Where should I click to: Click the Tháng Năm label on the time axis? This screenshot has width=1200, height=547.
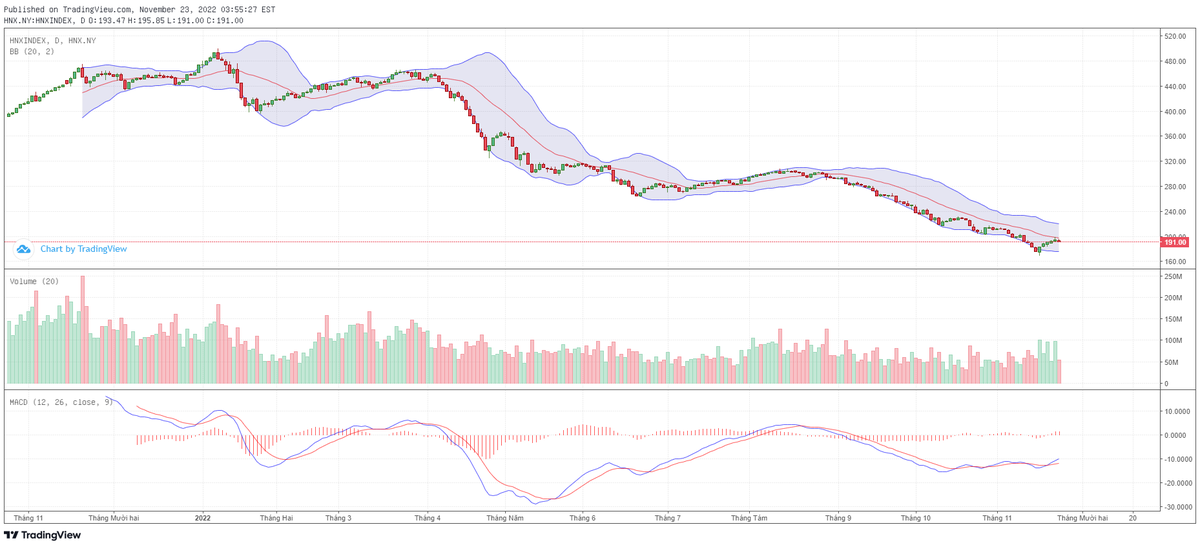coord(505,518)
